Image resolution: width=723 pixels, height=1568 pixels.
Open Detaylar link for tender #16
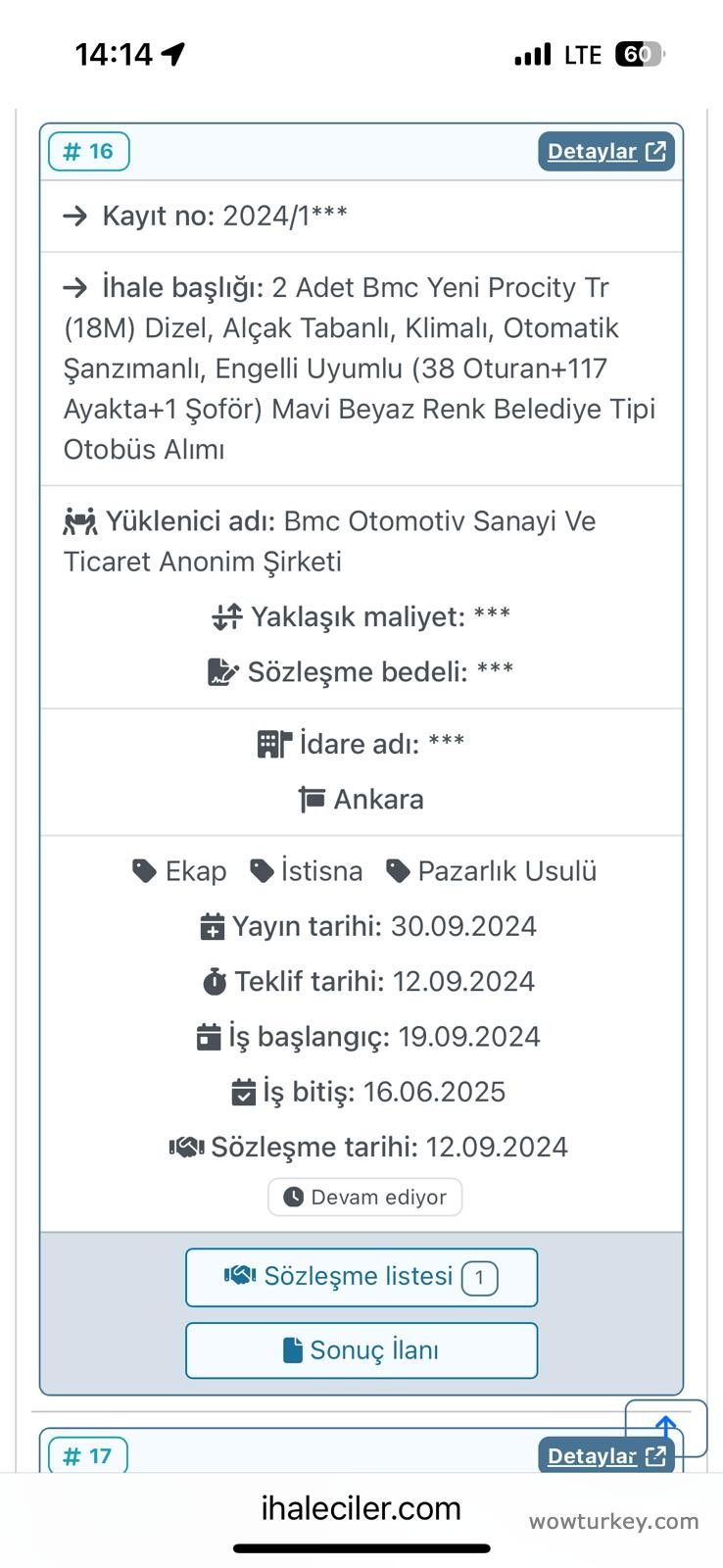coord(605,152)
